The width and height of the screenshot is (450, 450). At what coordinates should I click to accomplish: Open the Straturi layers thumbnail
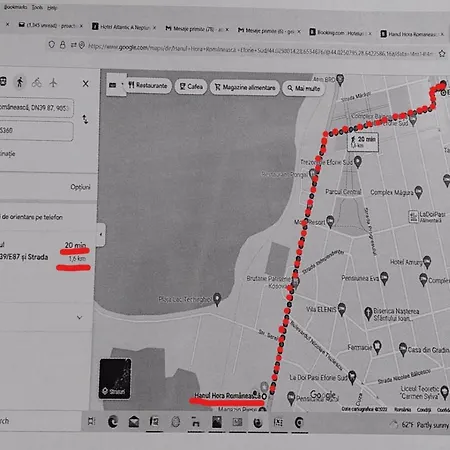pos(115,379)
